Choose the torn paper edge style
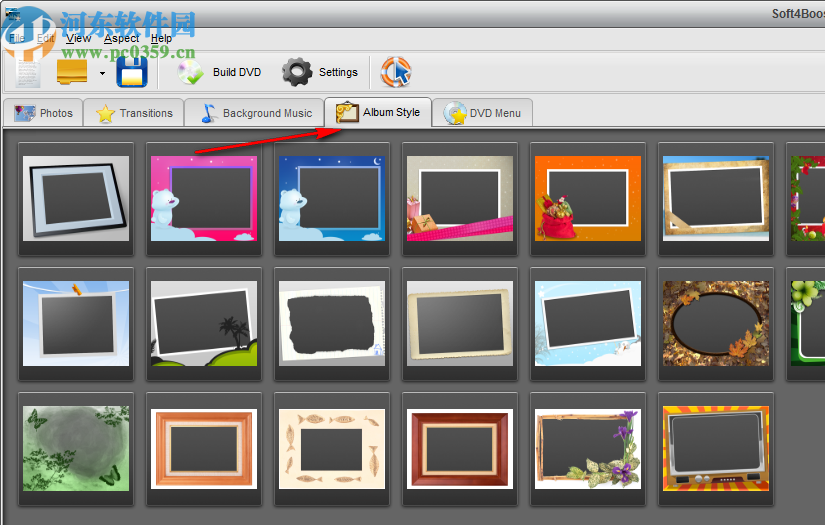The height and width of the screenshot is (525, 825). click(331, 324)
